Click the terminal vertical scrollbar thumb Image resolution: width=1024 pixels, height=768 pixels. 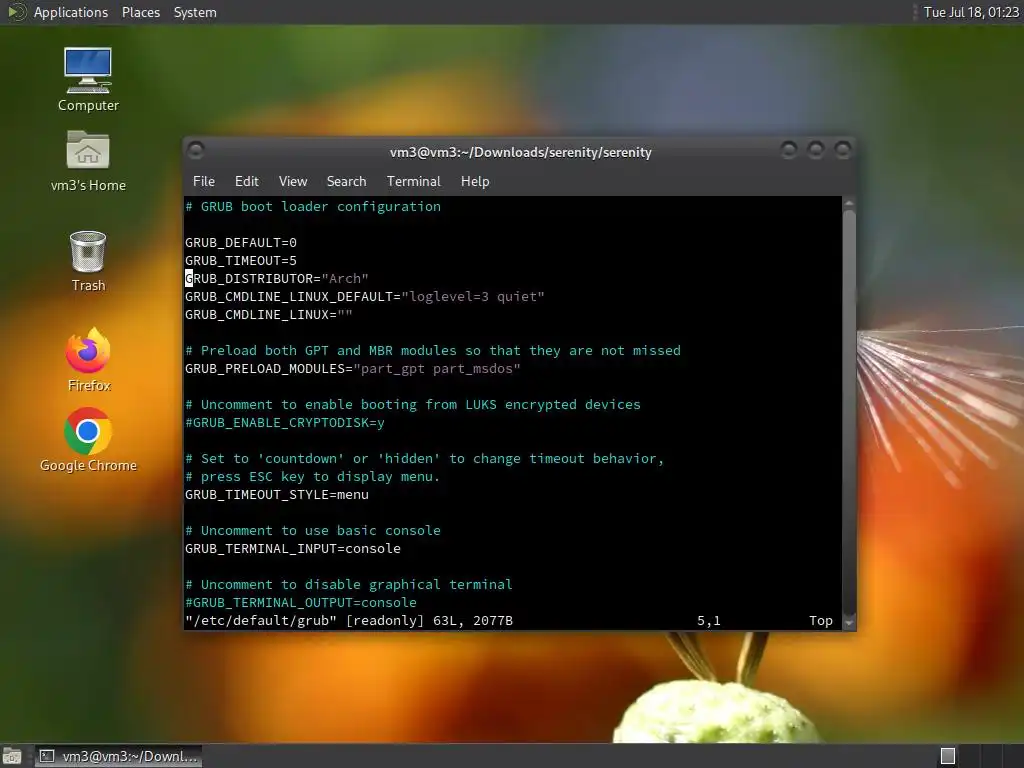[849, 410]
